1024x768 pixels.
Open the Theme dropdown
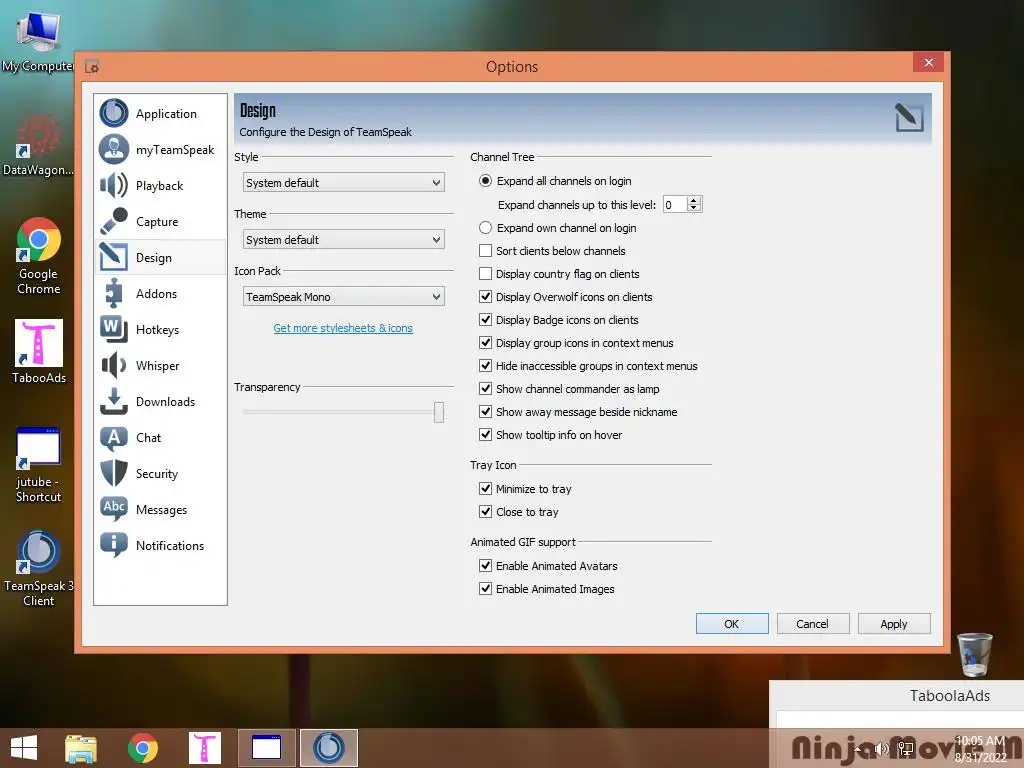(x=344, y=240)
